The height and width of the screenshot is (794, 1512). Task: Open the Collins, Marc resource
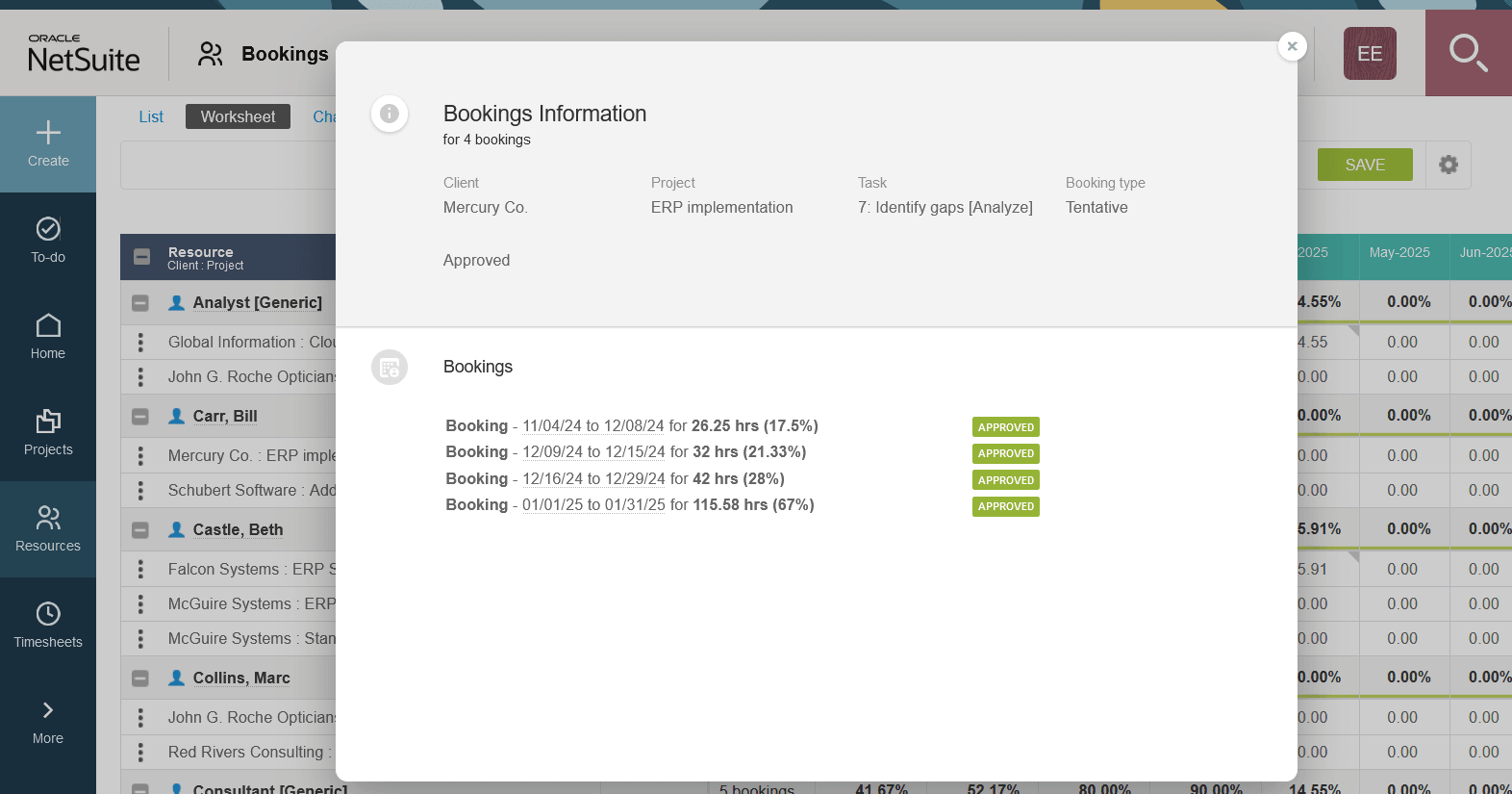click(241, 678)
